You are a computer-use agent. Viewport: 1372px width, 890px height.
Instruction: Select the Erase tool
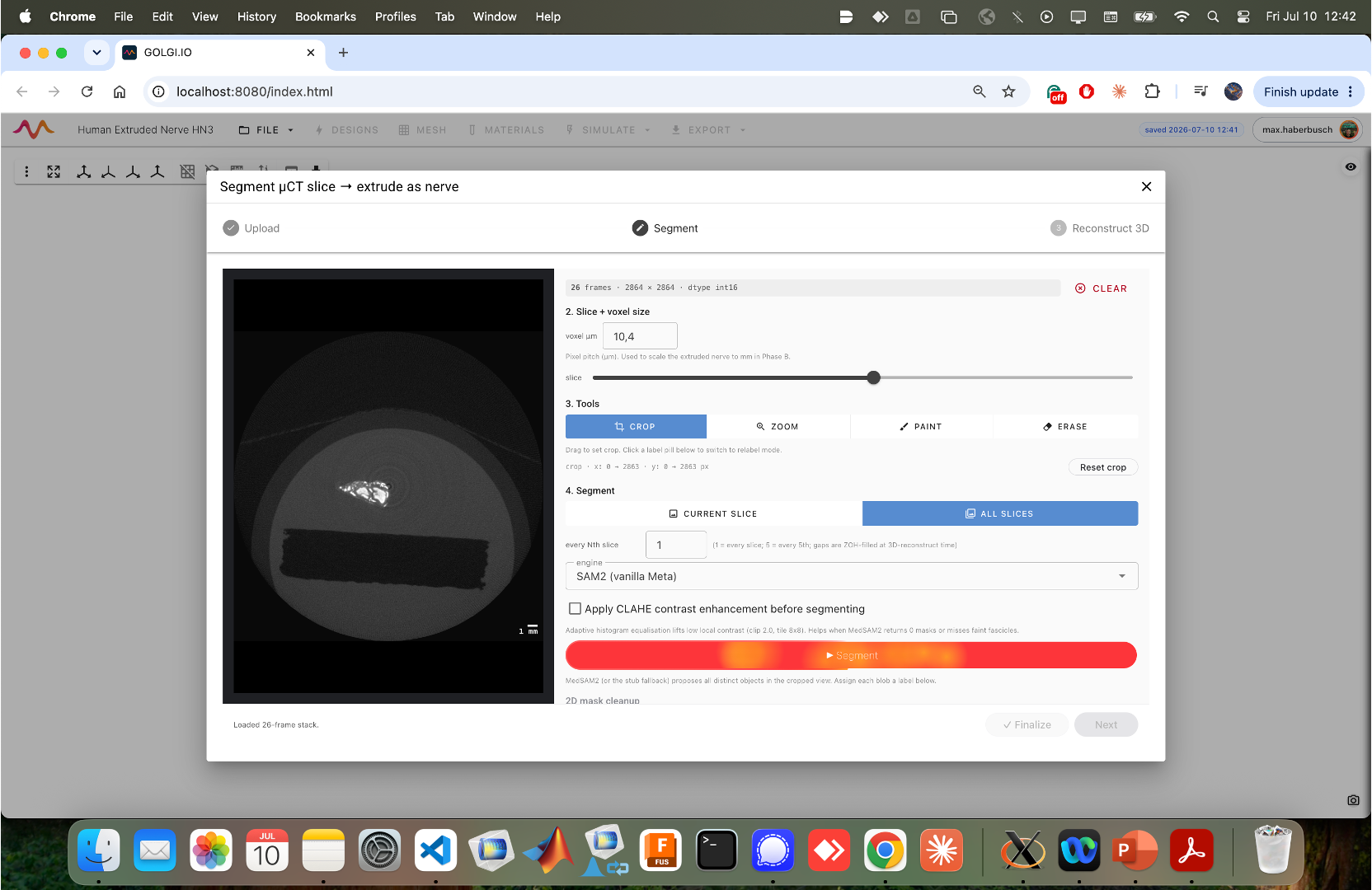click(x=1065, y=427)
